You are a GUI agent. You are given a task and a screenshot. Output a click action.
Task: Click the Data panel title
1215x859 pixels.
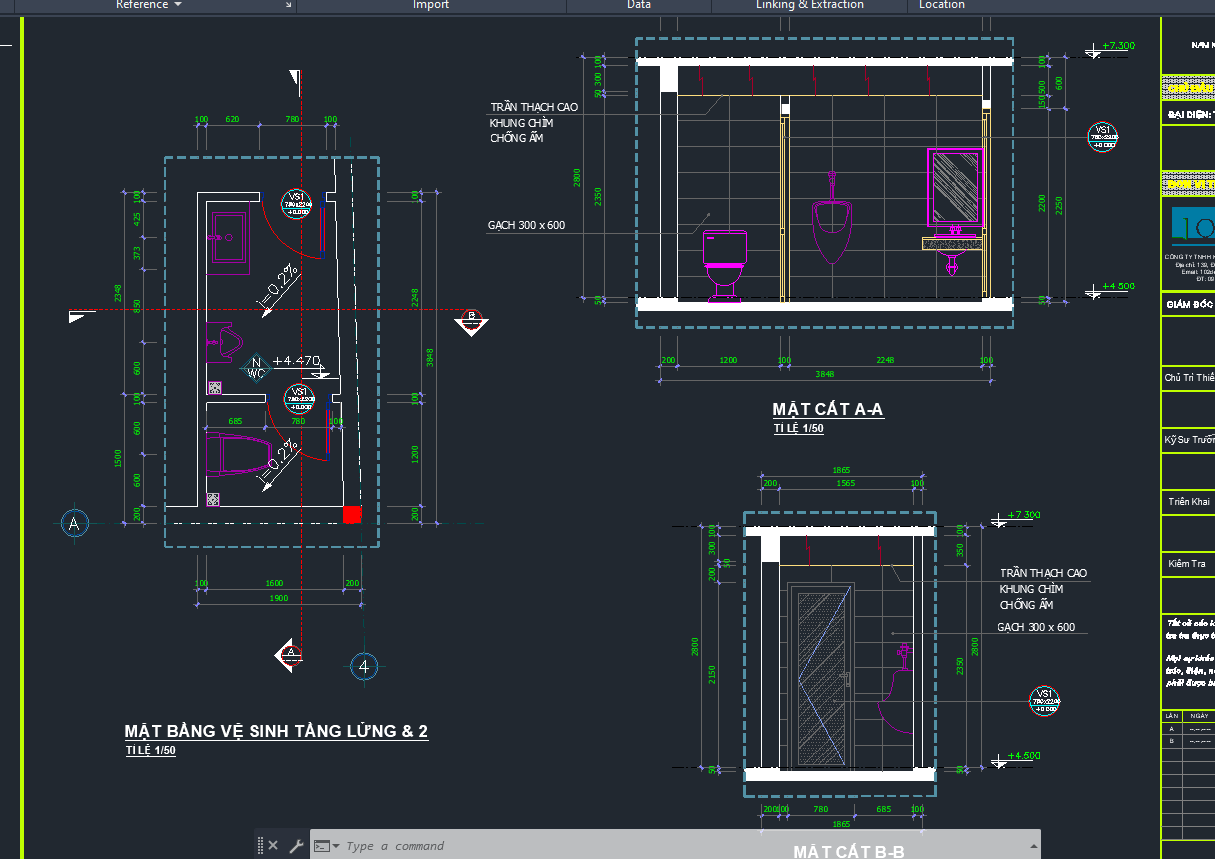pos(639,5)
